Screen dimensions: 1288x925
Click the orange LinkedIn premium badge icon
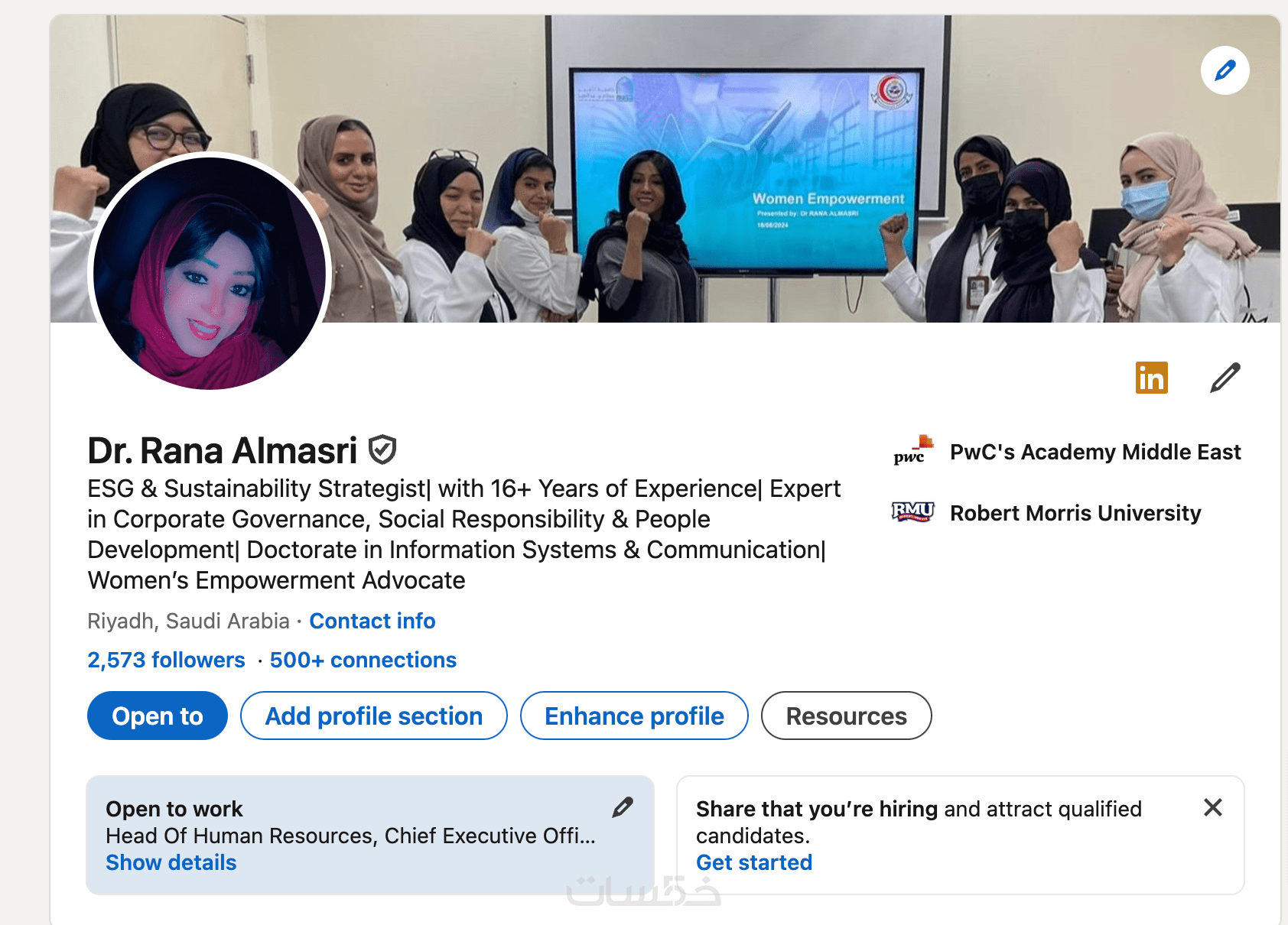1151,378
